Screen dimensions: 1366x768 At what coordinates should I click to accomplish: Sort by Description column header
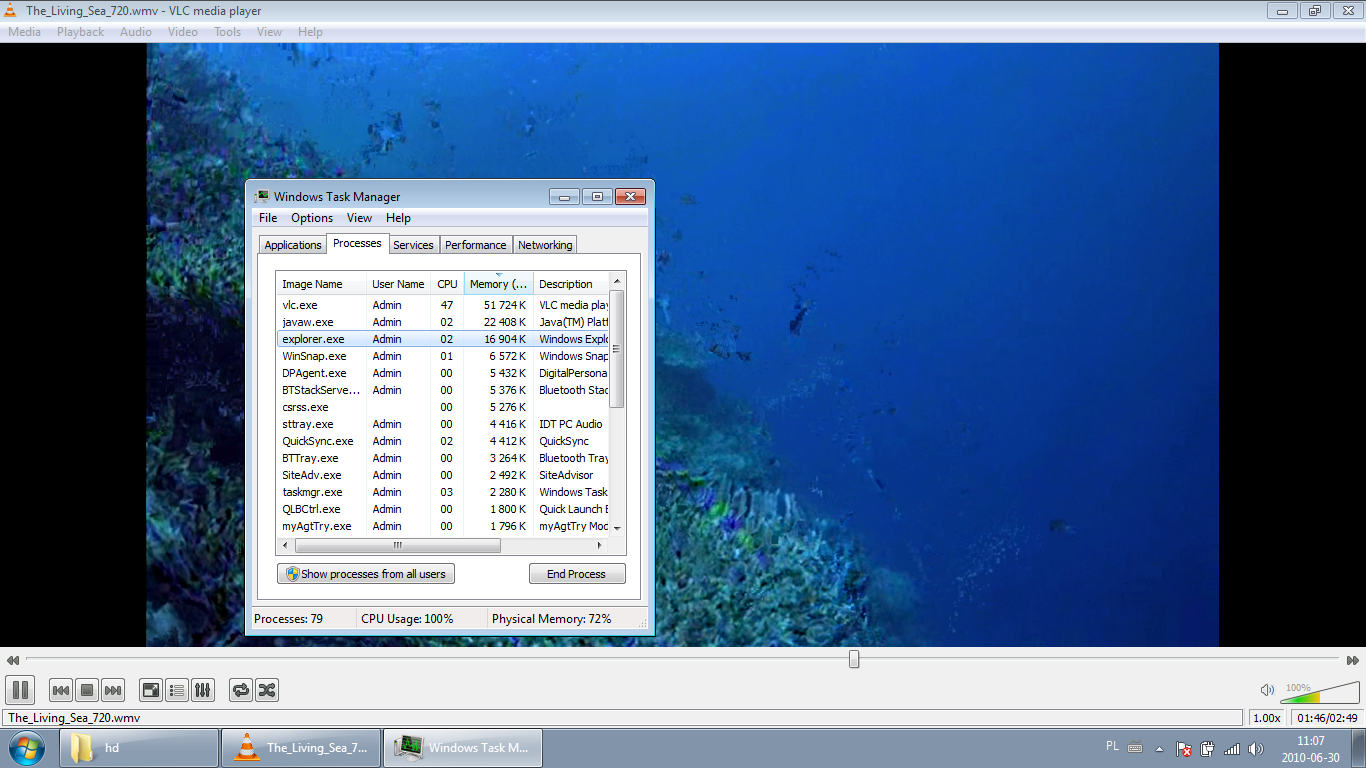[571, 284]
